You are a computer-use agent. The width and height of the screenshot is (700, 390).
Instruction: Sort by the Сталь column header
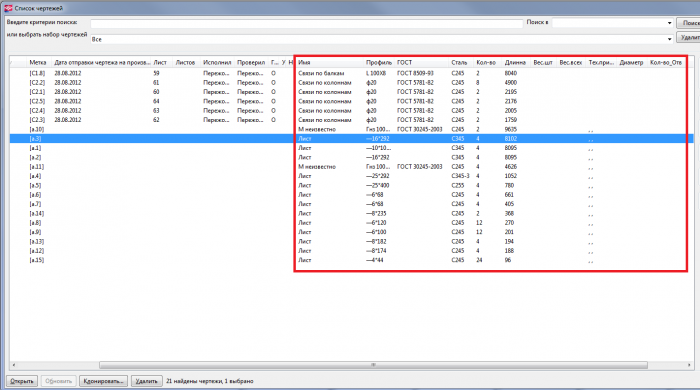click(459, 62)
